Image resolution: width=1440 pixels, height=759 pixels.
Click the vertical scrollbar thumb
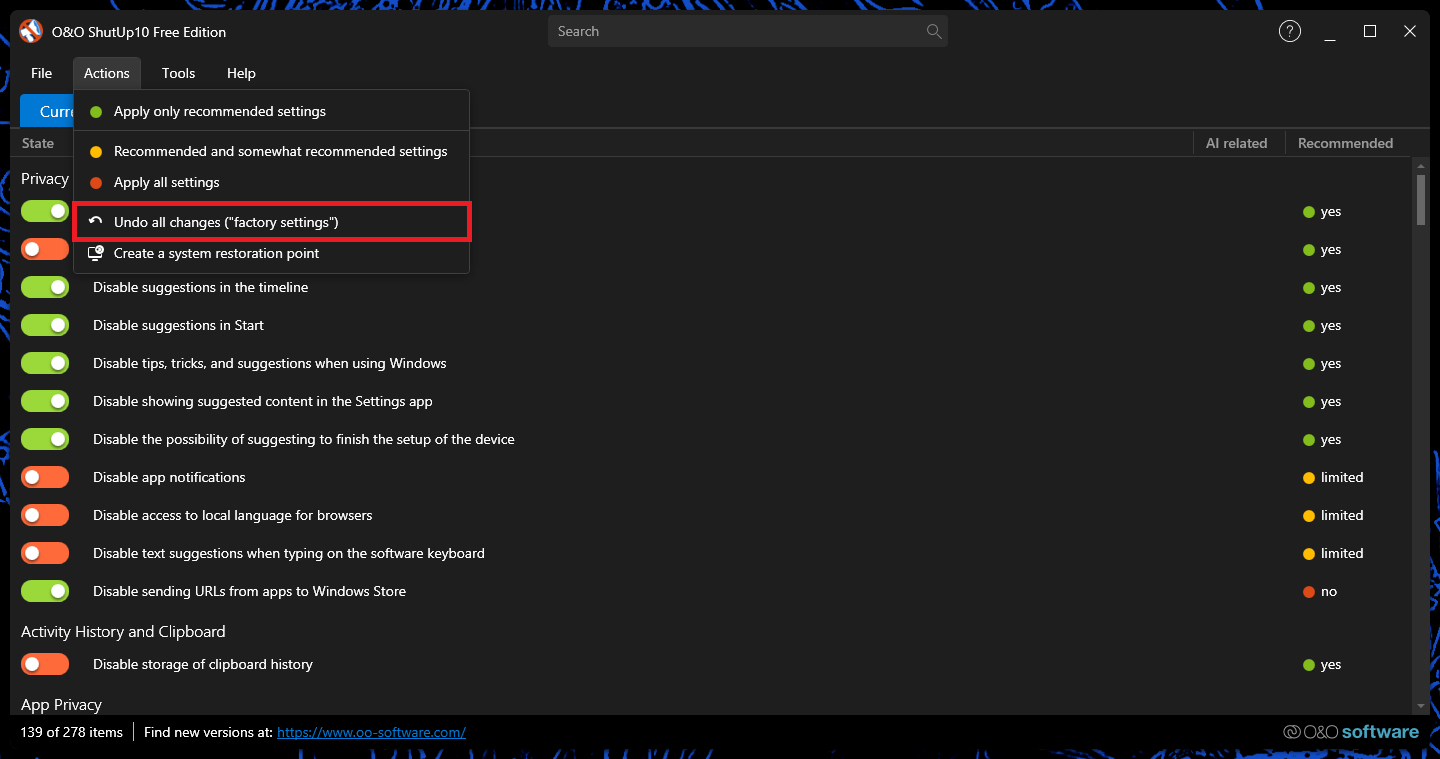[x=1420, y=200]
